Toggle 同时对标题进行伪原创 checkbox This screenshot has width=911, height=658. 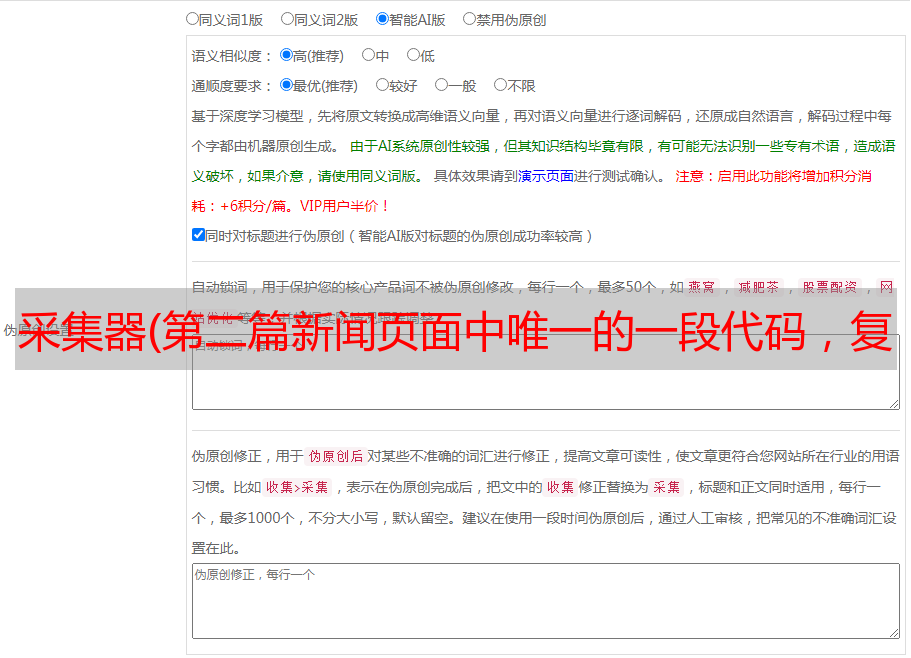pos(198,235)
